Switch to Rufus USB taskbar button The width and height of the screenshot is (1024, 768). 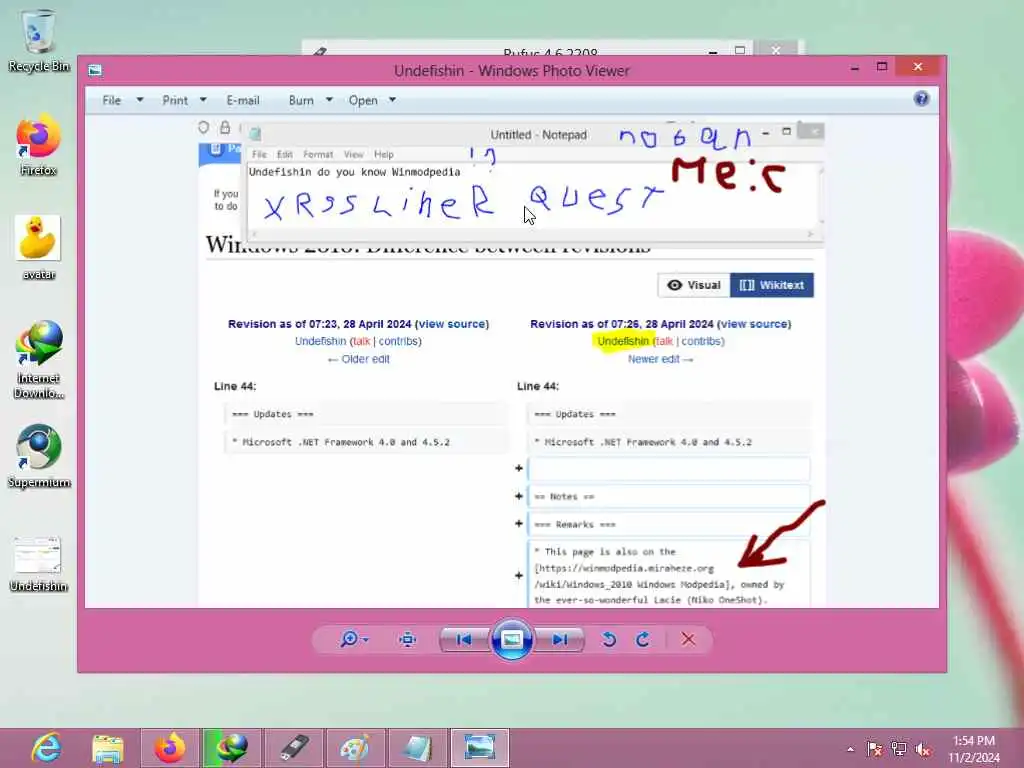point(294,748)
